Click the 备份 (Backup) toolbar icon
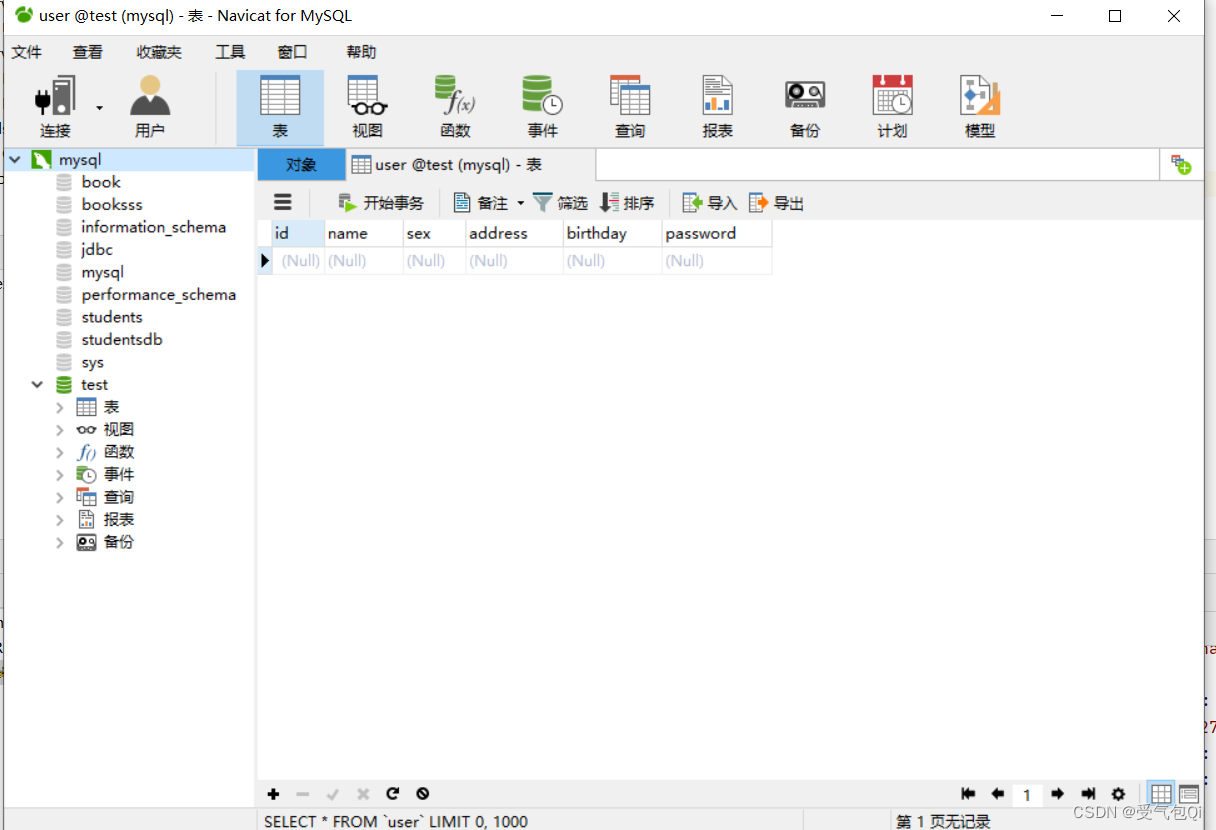The width and height of the screenshot is (1216, 830). coord(804,104)
